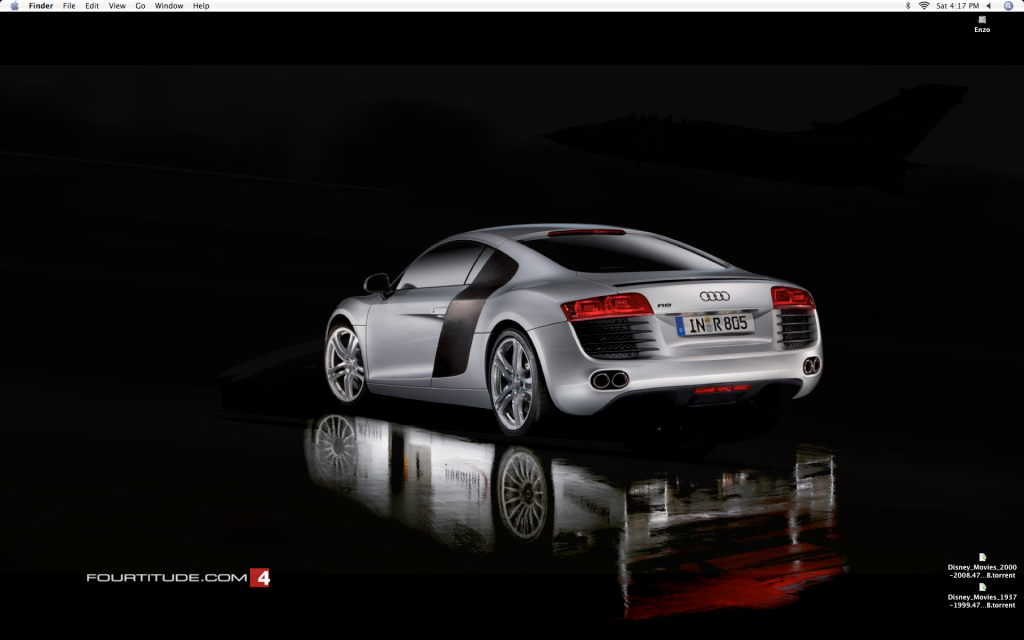Image resolution: width=1024 pixels, height=640 pixels.
Task: Open the Apple menu
Action: pyautogui.click(x=14, y=6)
